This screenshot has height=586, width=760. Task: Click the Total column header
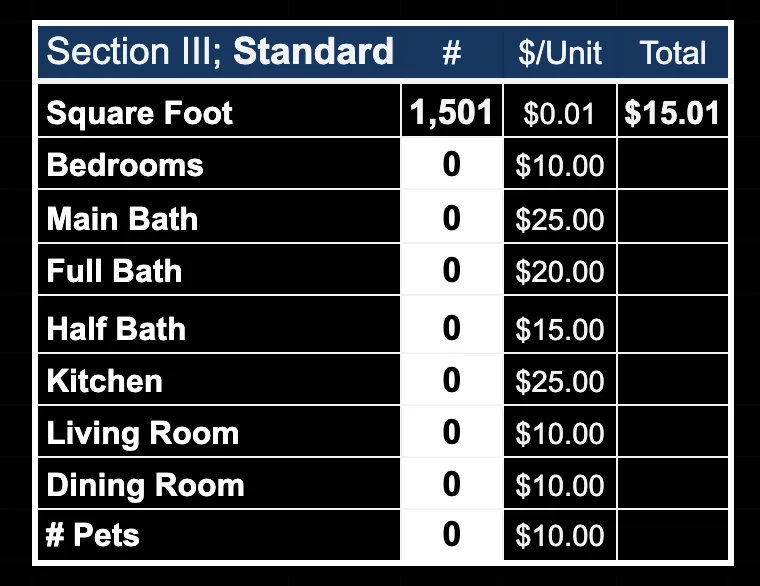(673, 52)
